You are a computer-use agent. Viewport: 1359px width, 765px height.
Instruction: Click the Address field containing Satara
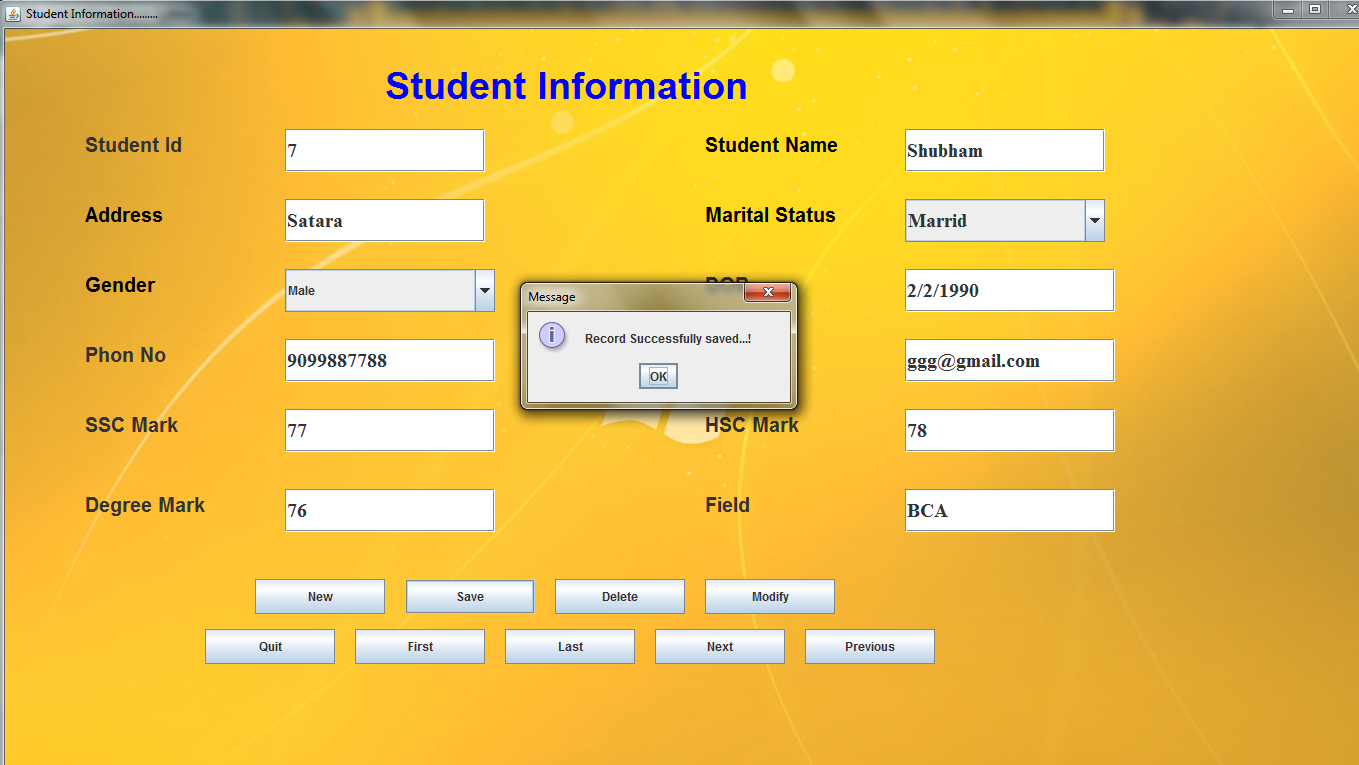click(385, 220)
